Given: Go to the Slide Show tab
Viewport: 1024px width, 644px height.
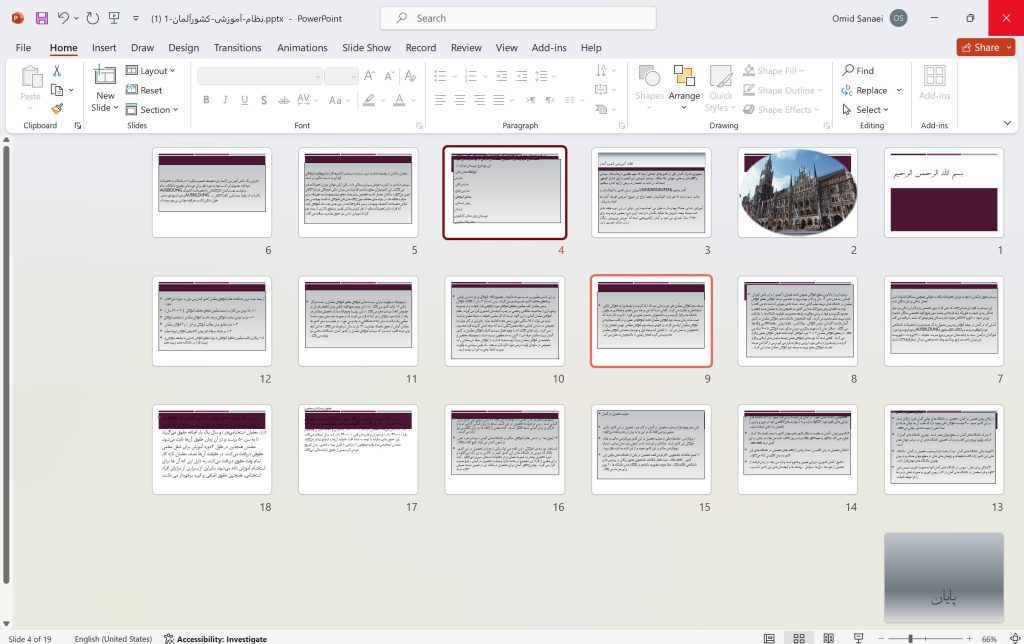Looking at the screenshot, I should (366, 48).
